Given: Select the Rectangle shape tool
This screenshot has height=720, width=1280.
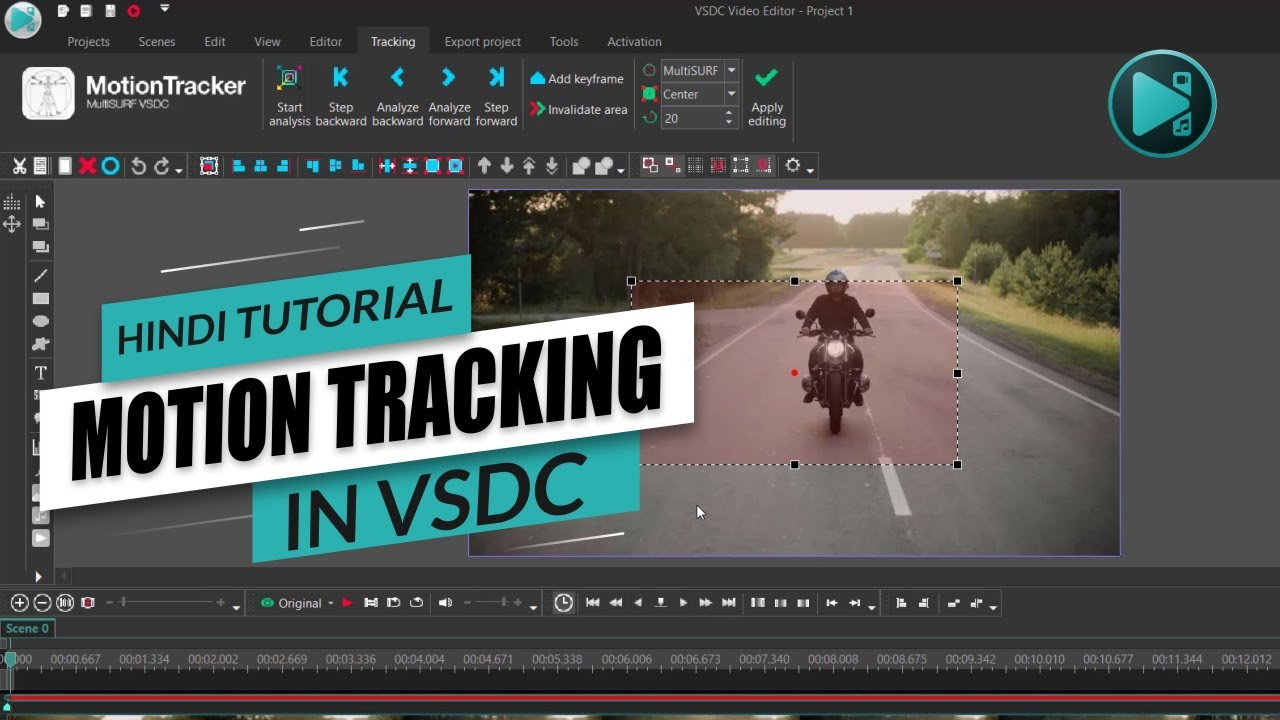Looking at the screenshot, I should pyautogui.click(x=41, y=298).
